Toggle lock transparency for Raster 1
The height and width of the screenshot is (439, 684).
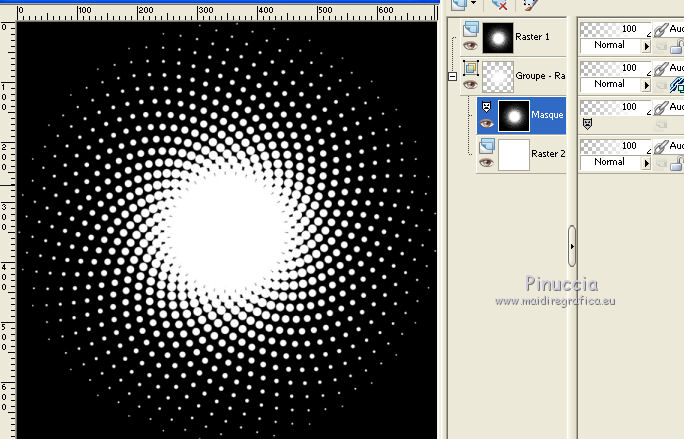[677, 46]
